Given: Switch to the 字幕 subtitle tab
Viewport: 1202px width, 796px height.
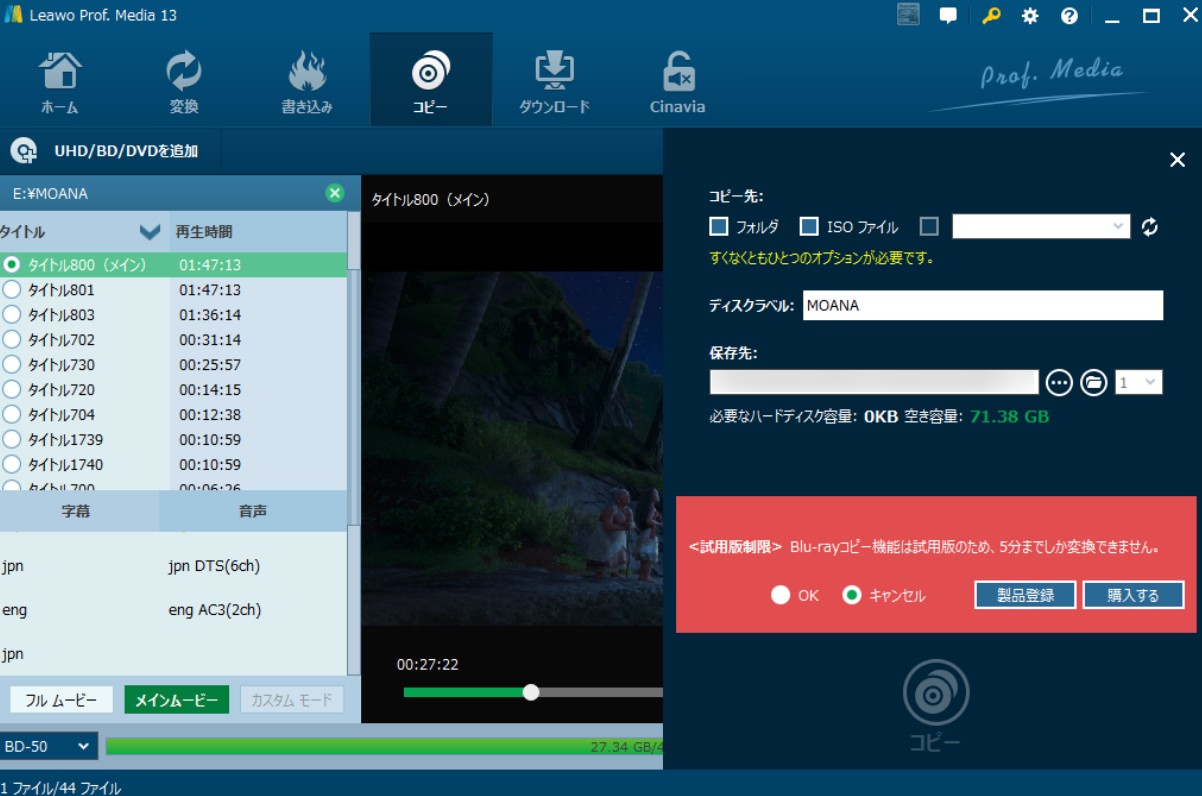Looking at the screenshot, I should click(77, 511).
